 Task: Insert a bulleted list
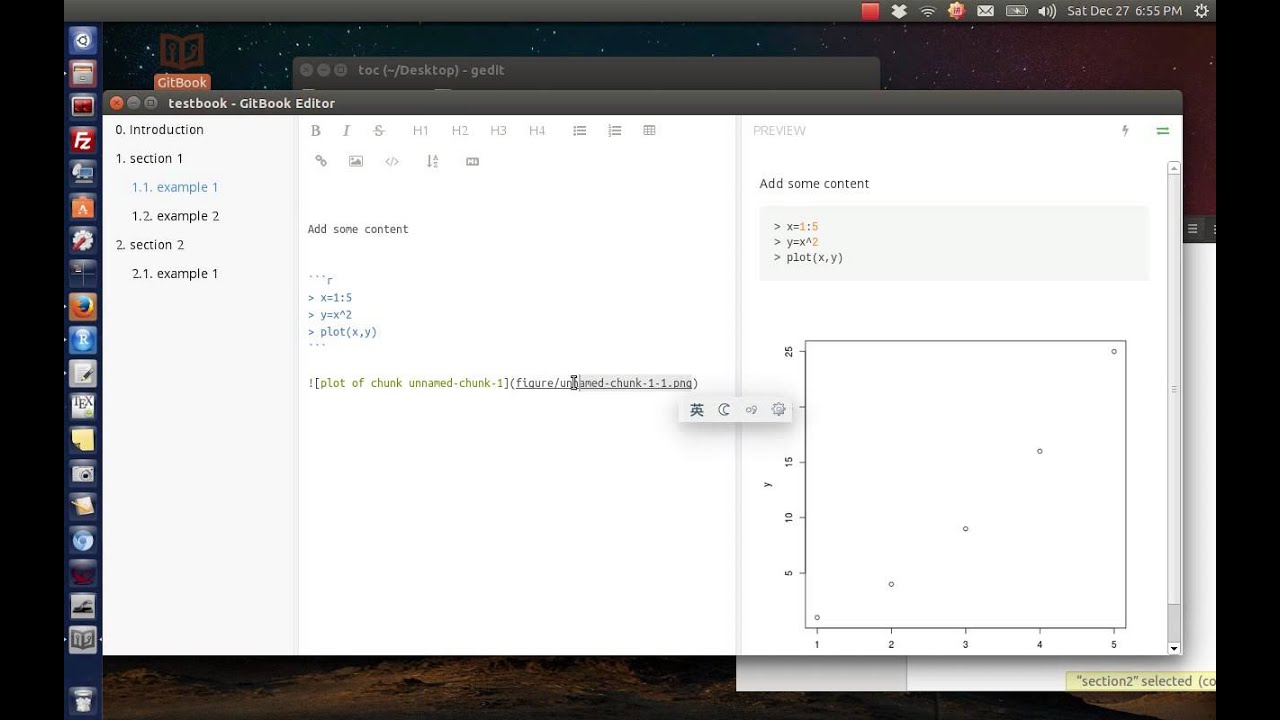pos(579,131)
